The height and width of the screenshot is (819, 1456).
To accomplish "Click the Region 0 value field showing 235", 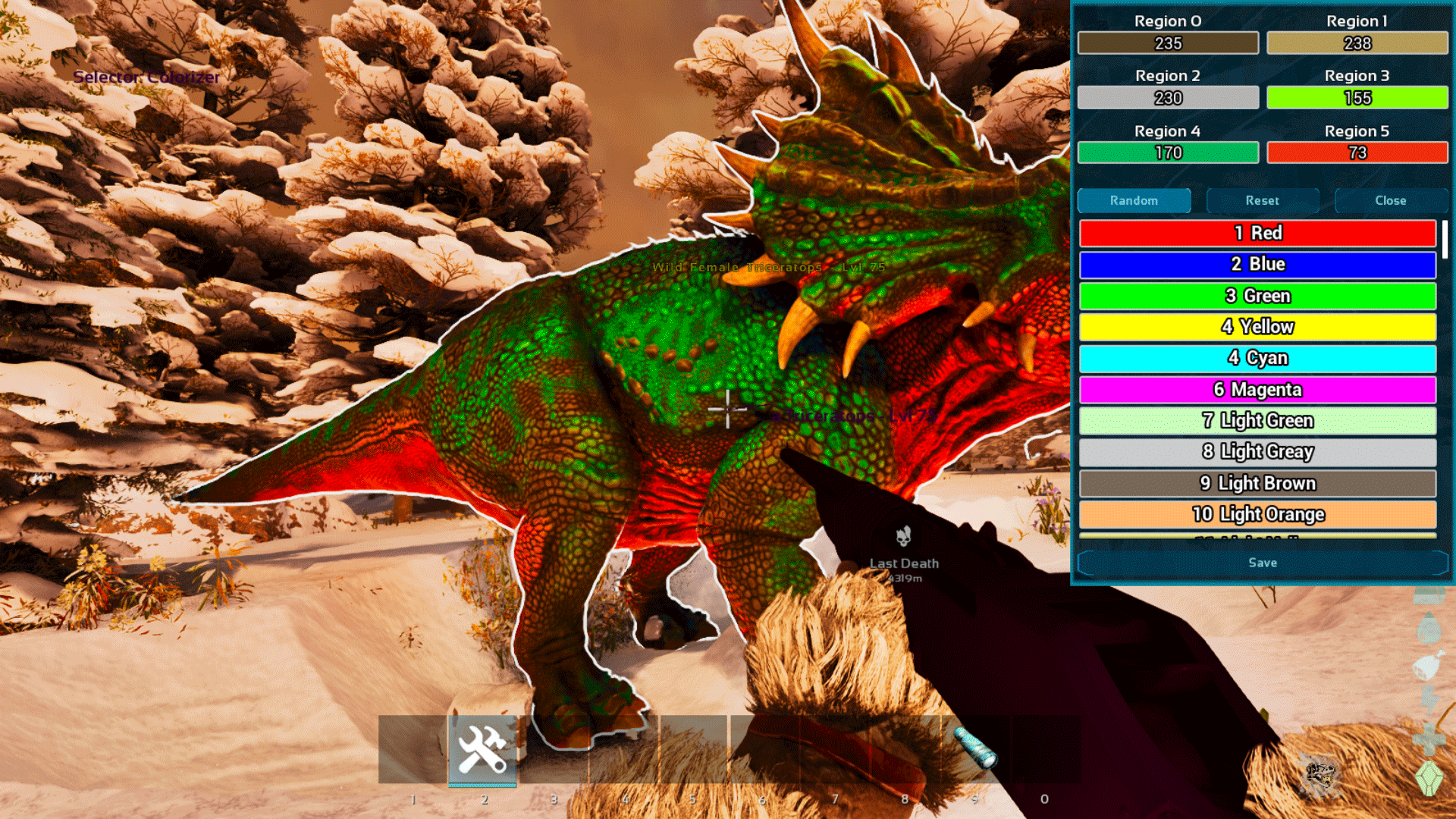I will (1168, 43).
